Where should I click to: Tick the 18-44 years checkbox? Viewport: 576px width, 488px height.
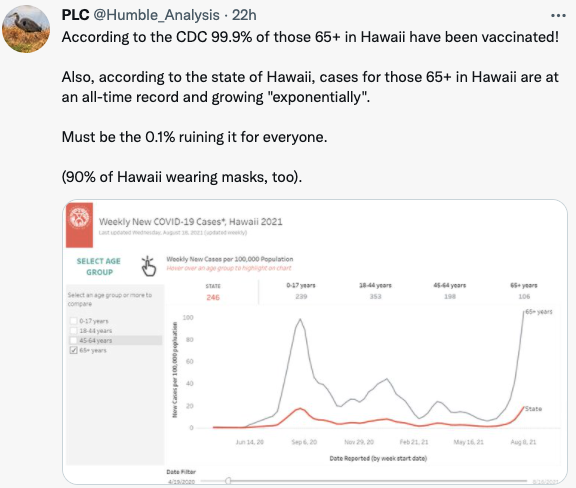pyautogui.click(x=73, y=331)
